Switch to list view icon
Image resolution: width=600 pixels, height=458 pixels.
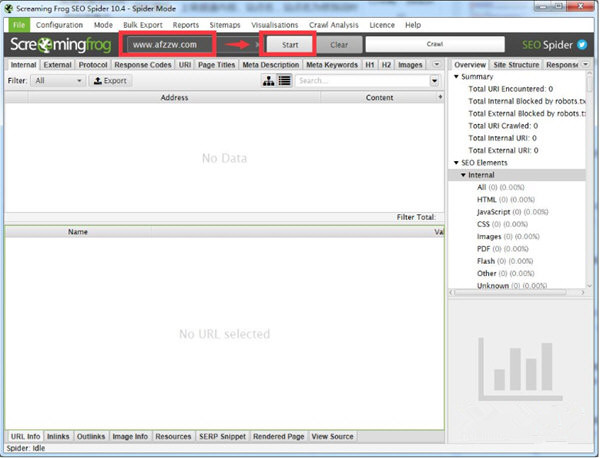284,80
